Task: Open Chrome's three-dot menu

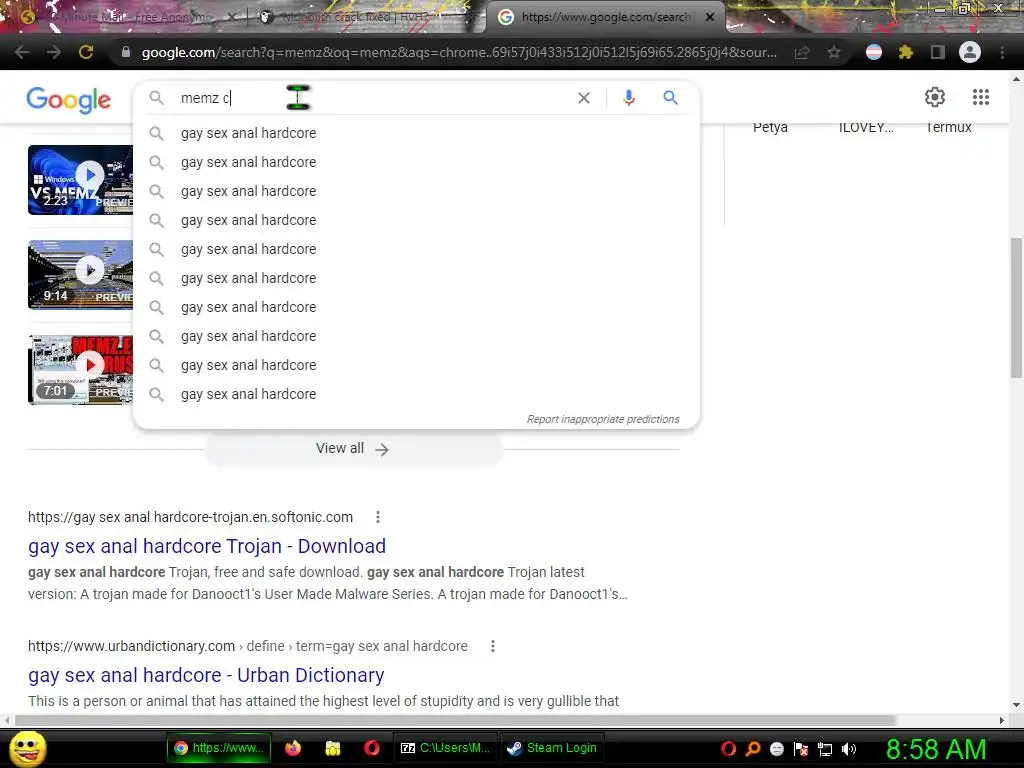Action: [x=1002, y=52]
